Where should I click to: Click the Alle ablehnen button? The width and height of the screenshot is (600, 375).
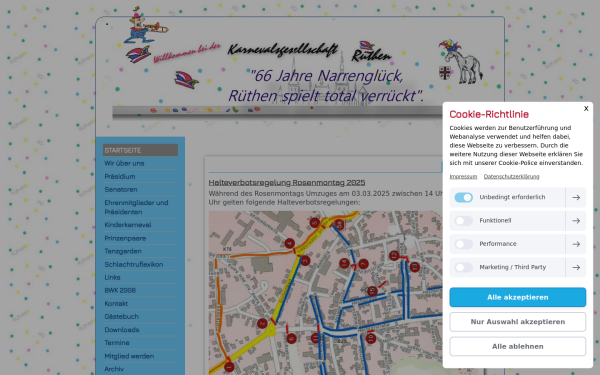point(517,346)
